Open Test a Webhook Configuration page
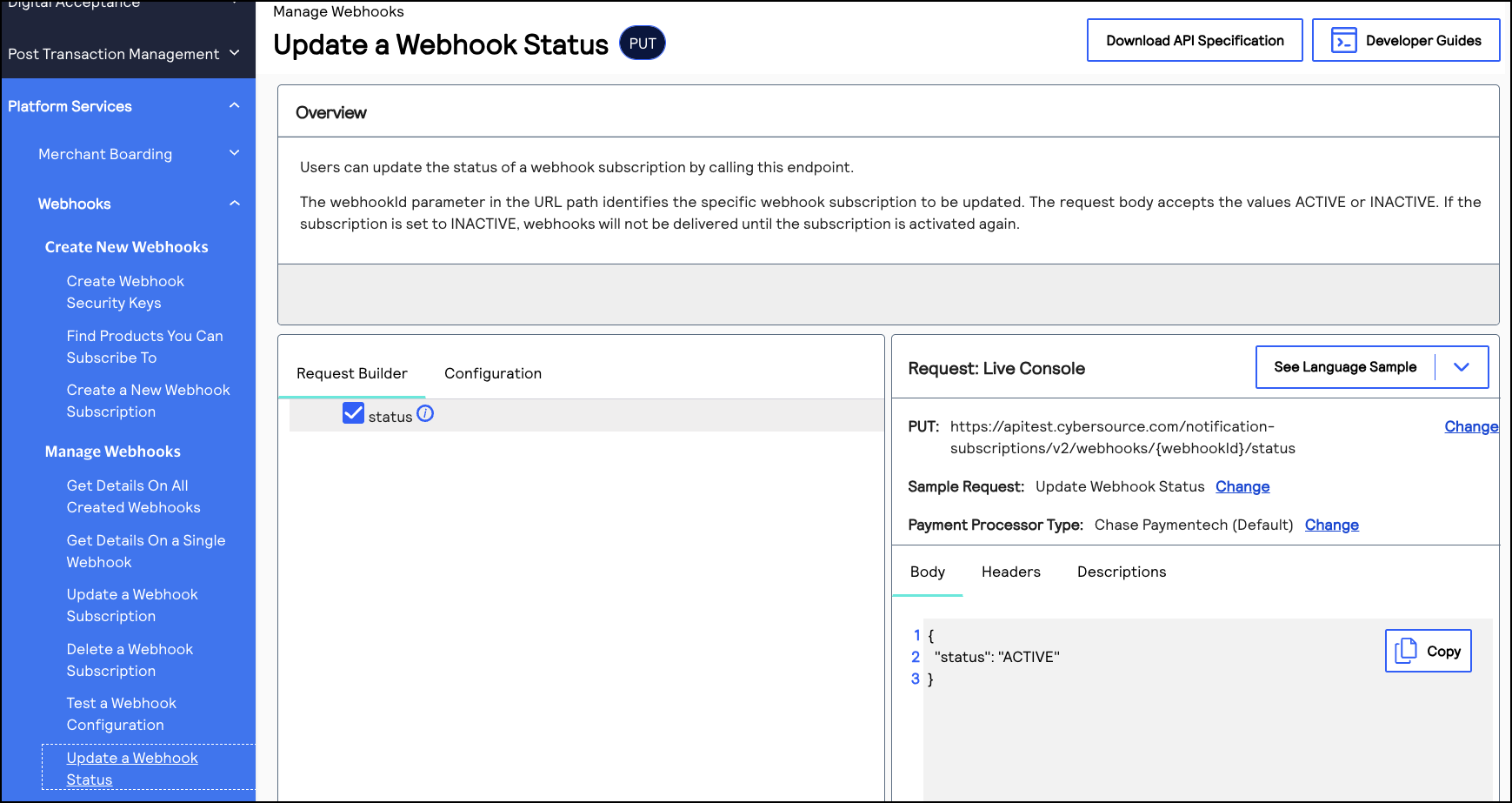The height and width of the screenshot is (803, 1512). [121, 713]
